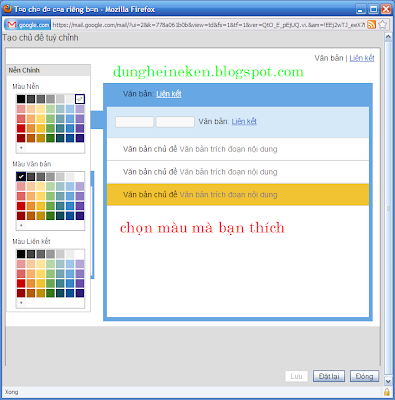Expand more colors under Màu Nền palette
Screen dimensions: 395x400
tap(21, 148)
